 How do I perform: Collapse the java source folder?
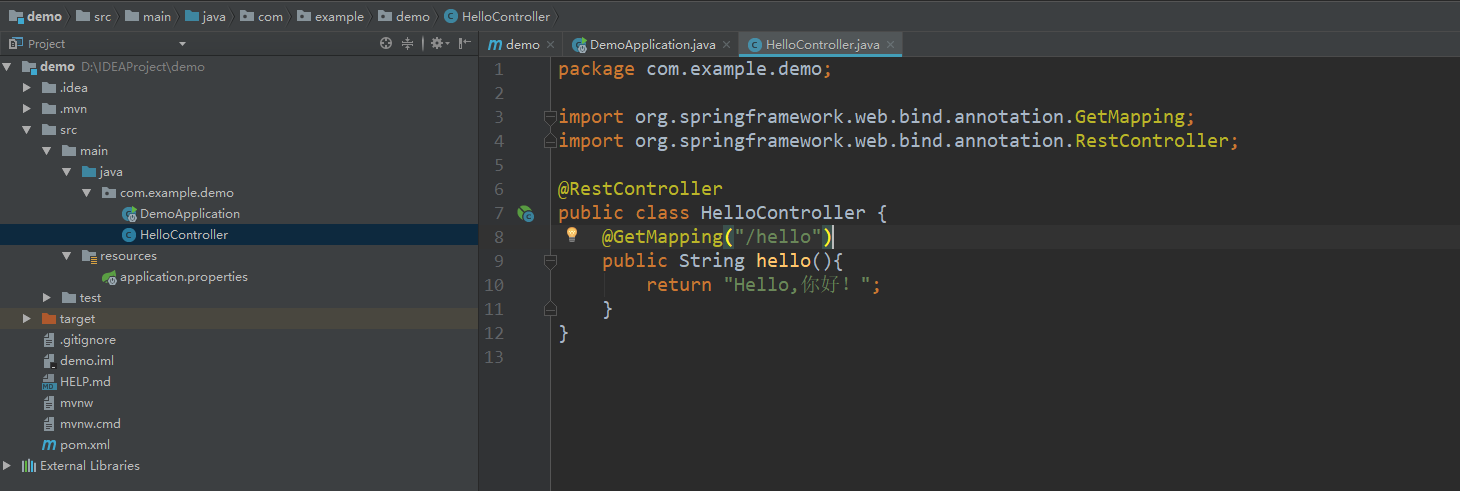[66, 172]
